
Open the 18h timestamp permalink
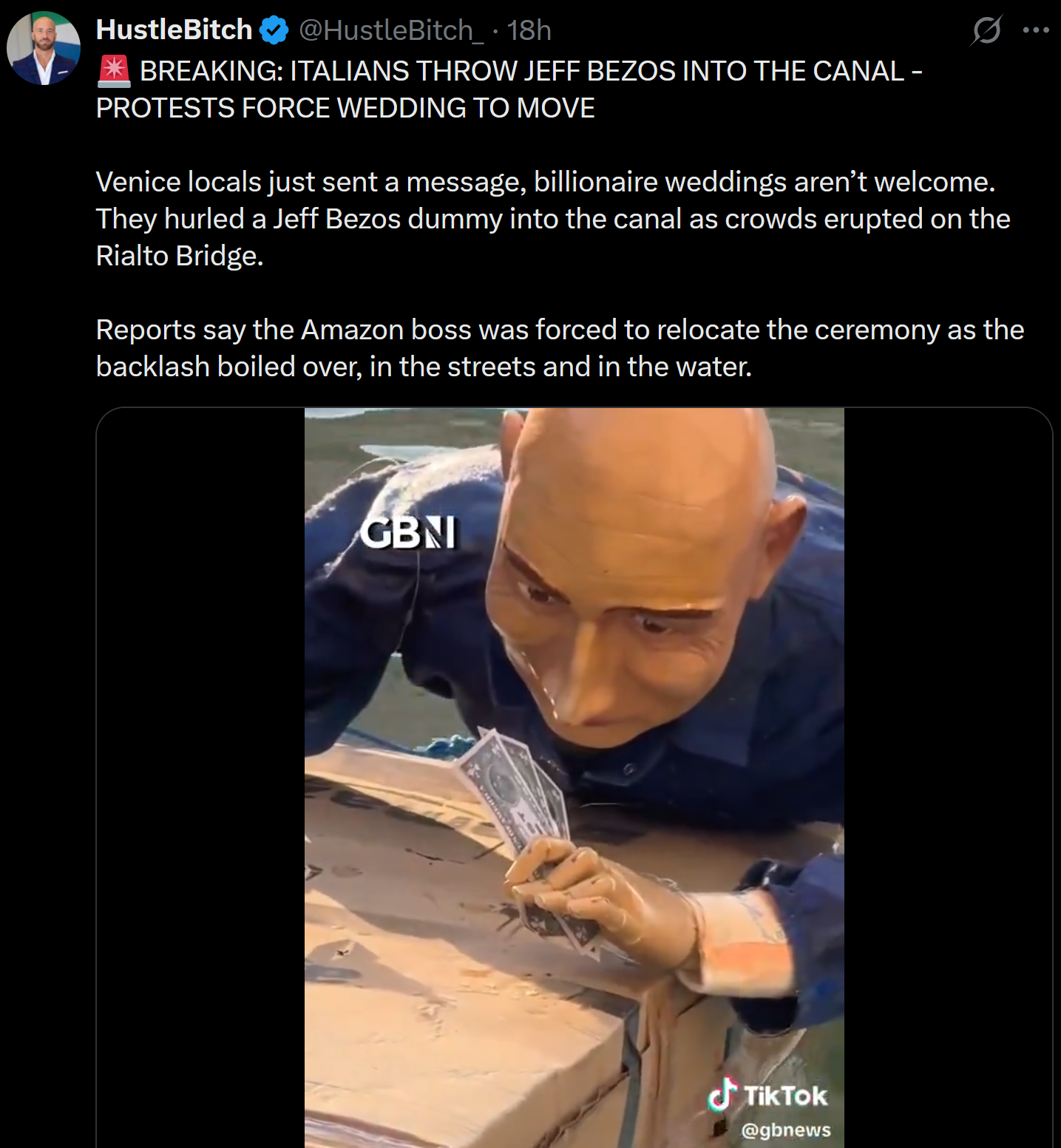529,30
